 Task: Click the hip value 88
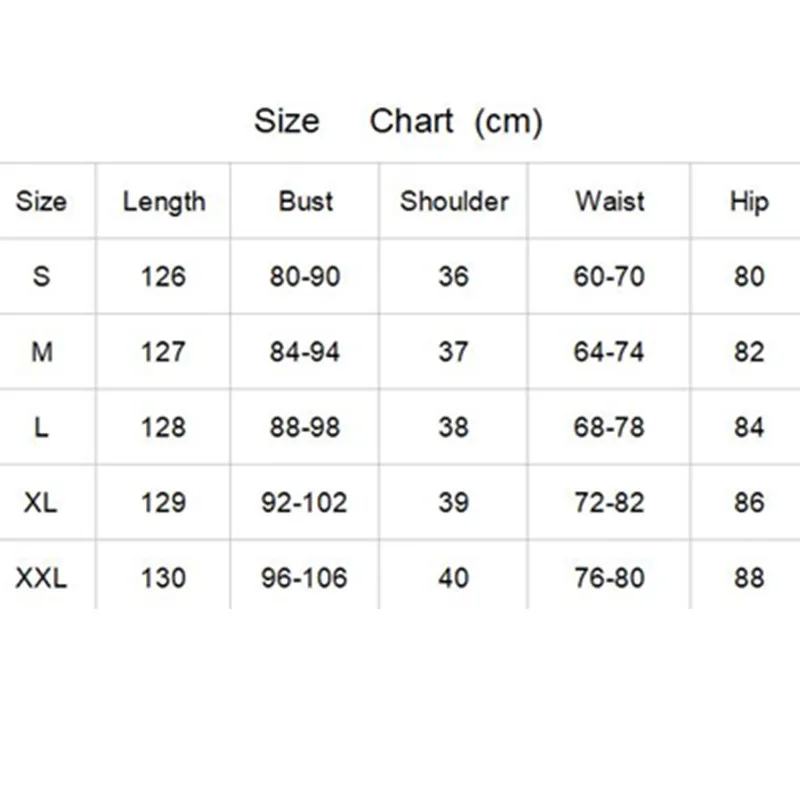point(748,578)
